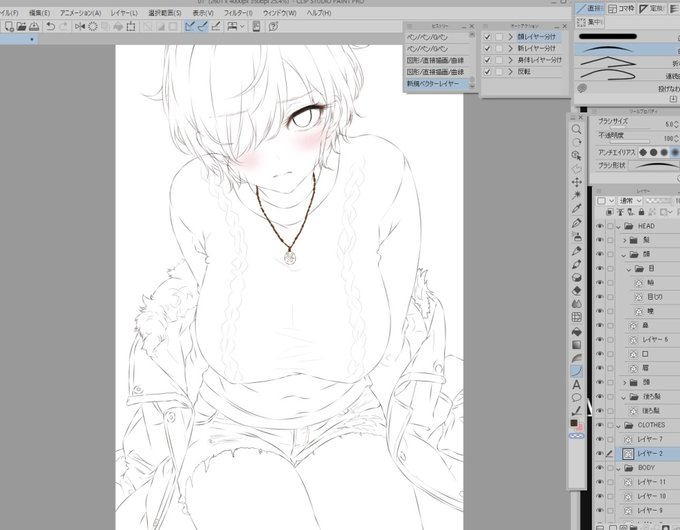Hide the HEAD folder layer

pos(600,226)
